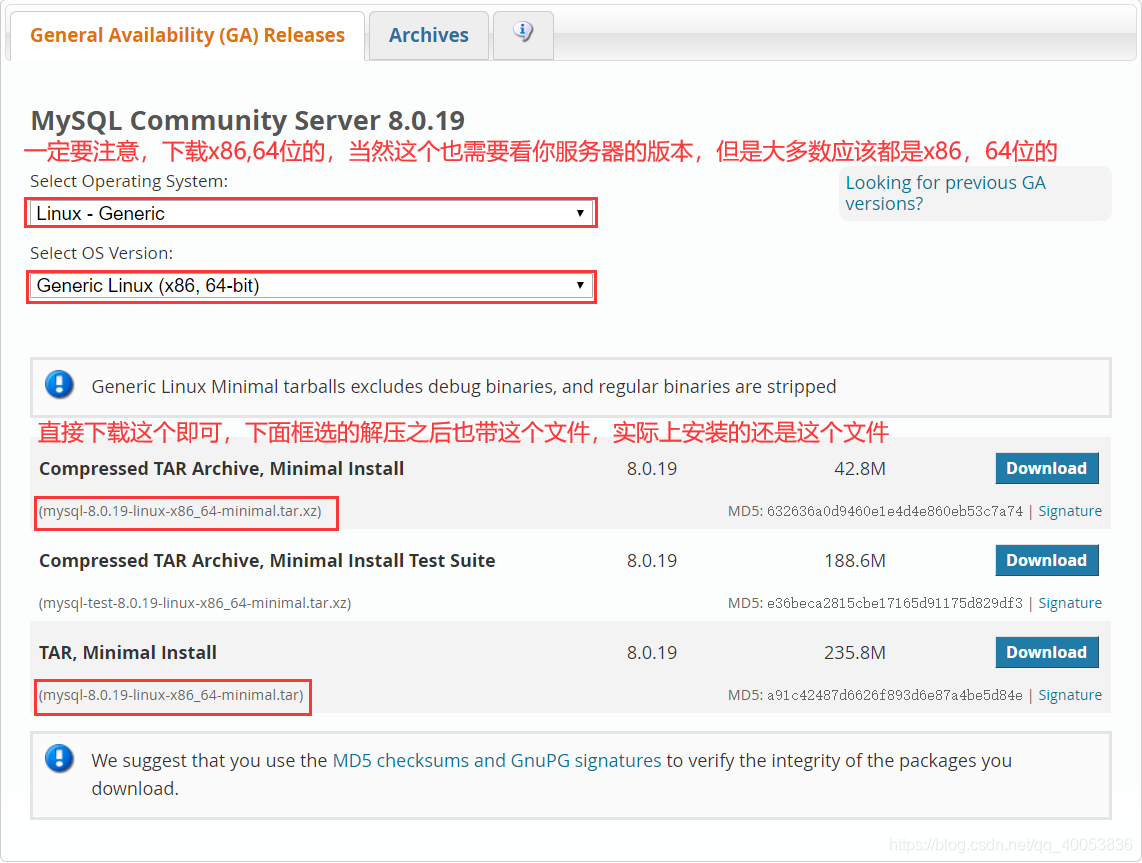Open Signature link for mysql-8.0.19 minimal.tar.xz
Image resolution: width=1142 pixels, height=863 pixels.
(1070, 511)
